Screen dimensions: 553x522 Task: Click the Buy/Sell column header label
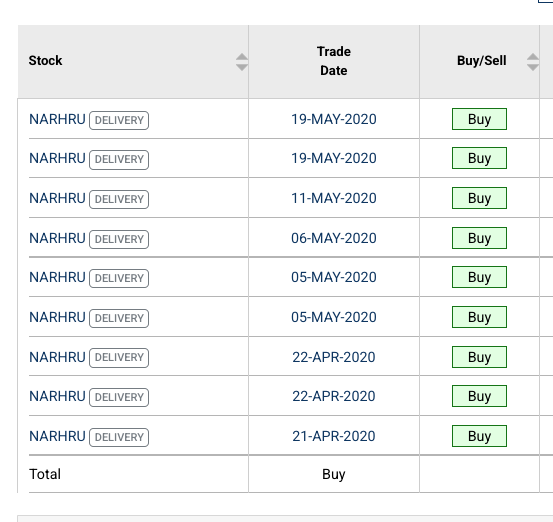[482, 61]
